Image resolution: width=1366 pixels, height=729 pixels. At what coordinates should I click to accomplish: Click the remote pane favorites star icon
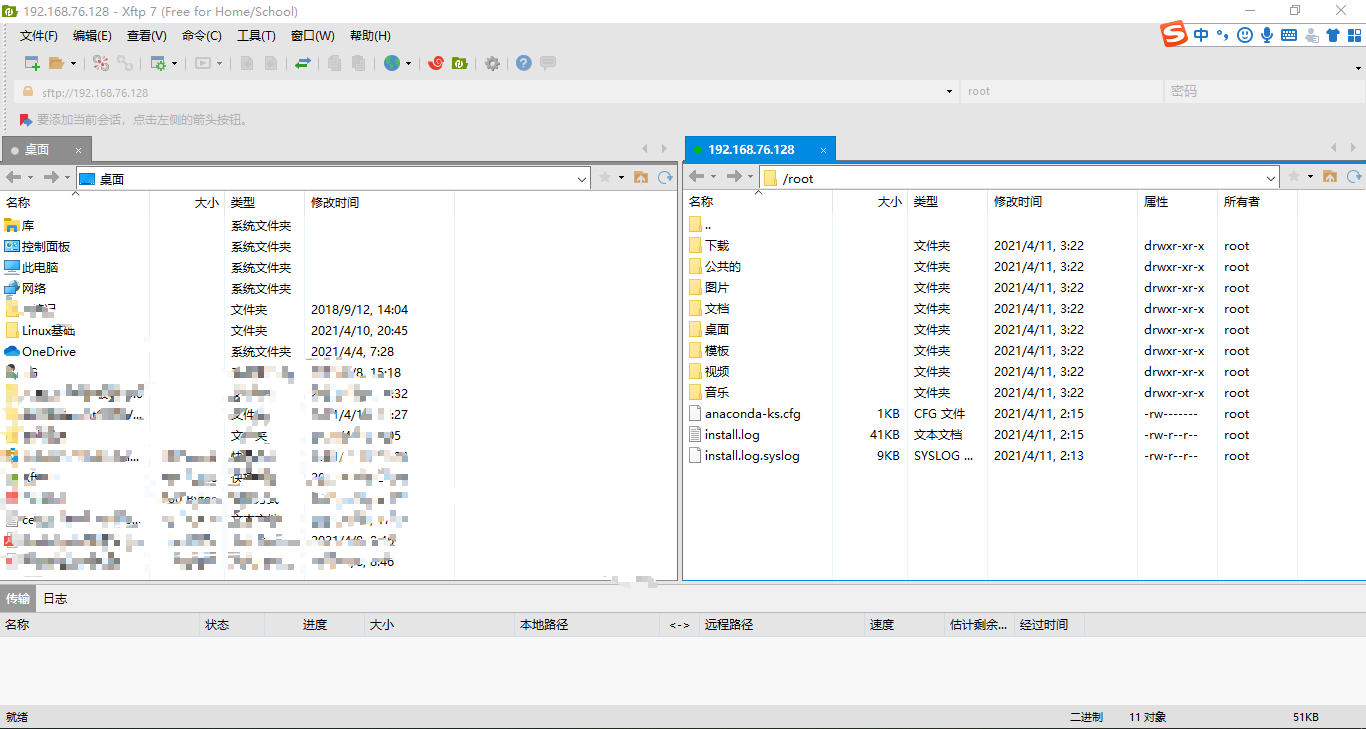tap(1294, 177)
